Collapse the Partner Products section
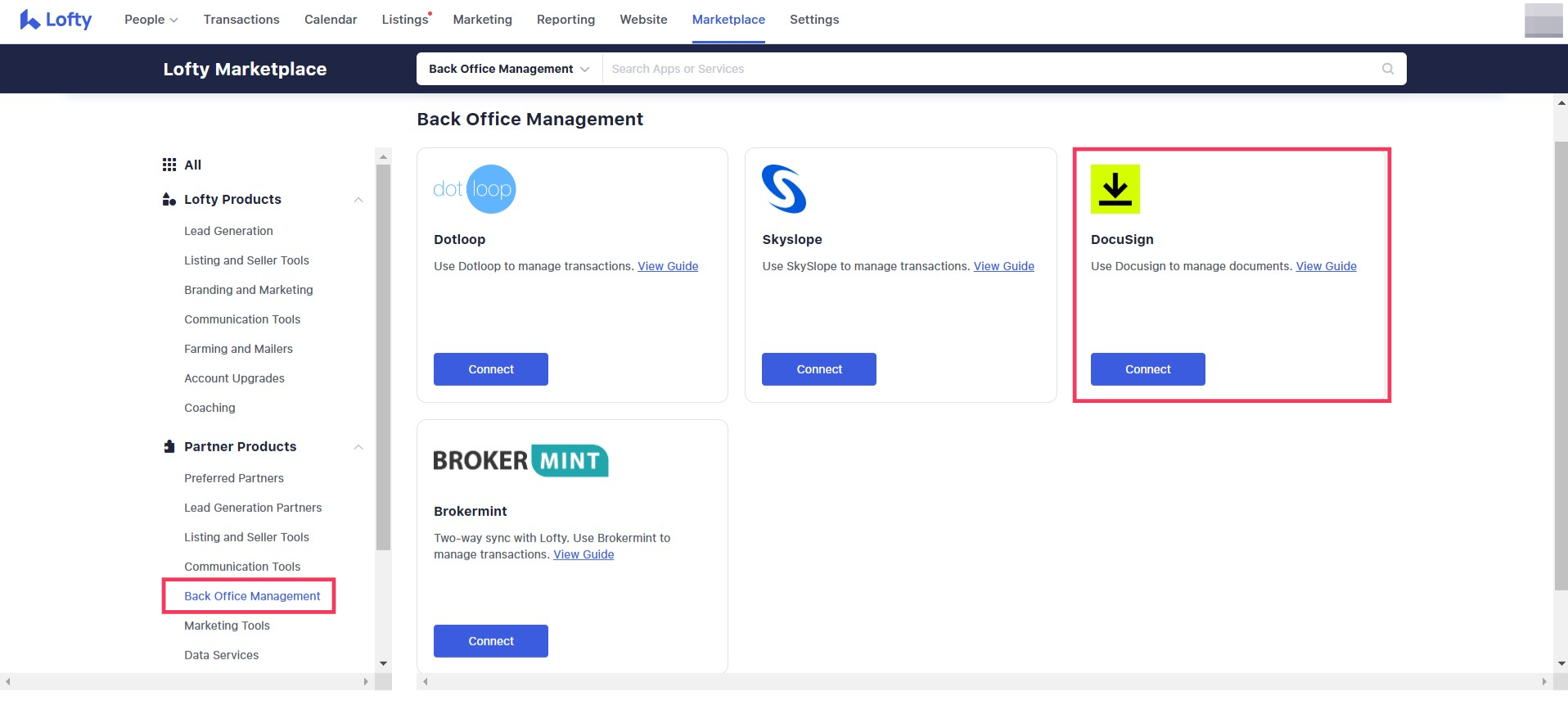The width and height of the screenshot is (1568, 701). (358, 447)
